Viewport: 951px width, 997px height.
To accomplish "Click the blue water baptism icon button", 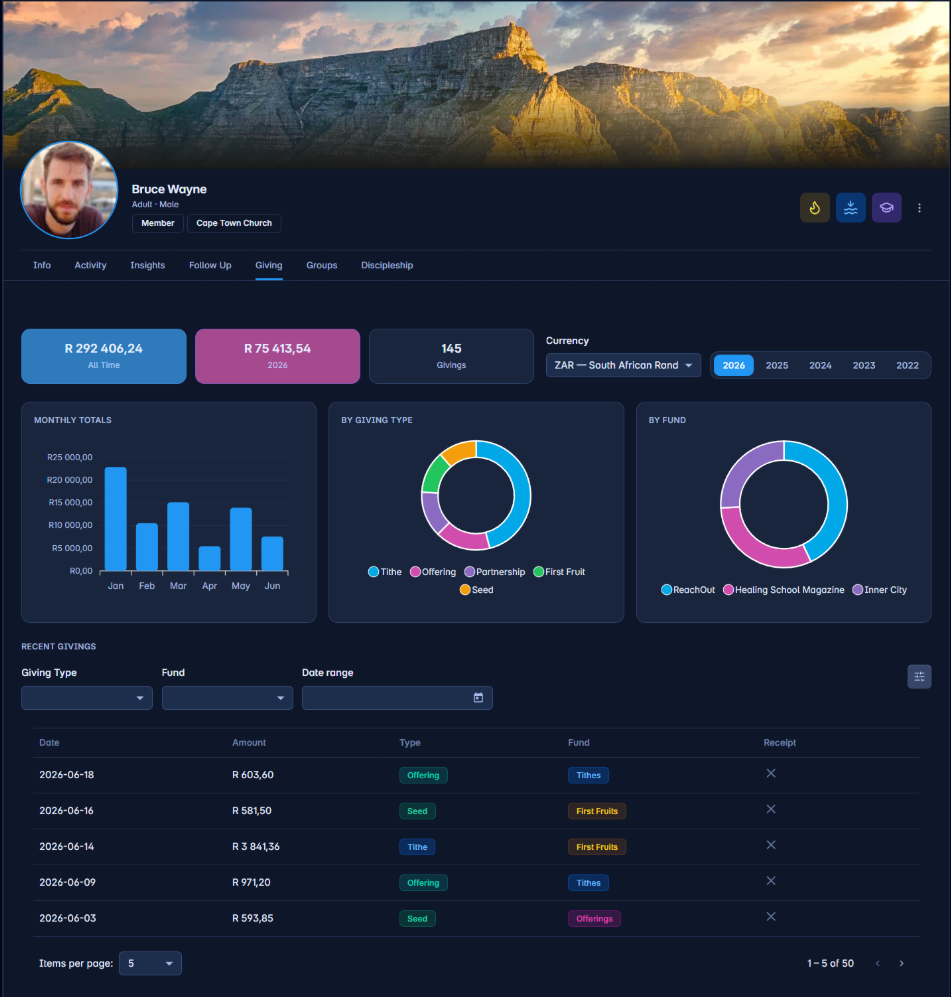I will click(851, 208).
